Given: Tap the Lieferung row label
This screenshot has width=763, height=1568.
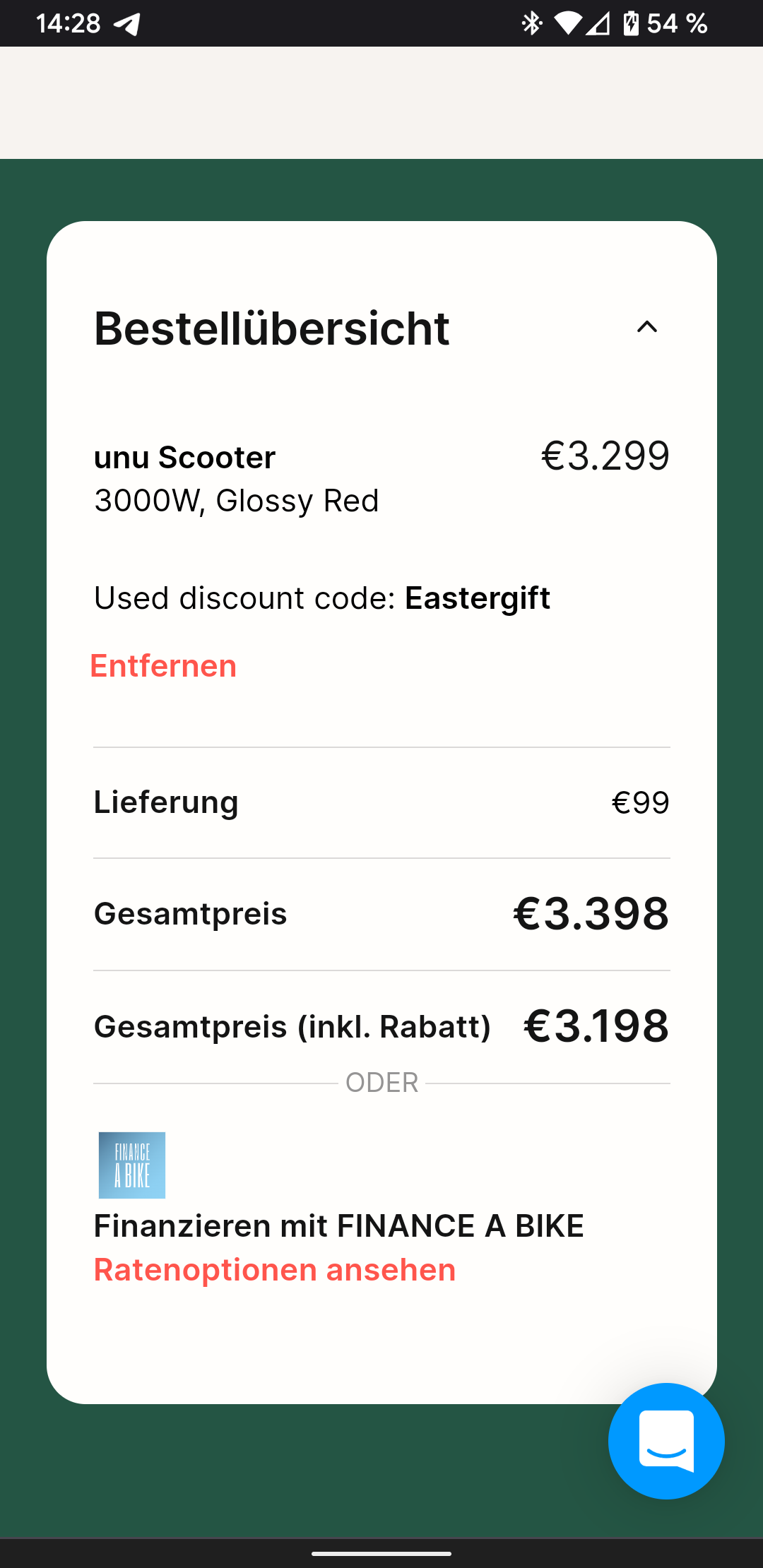Looking at the screenshot, I should (167, 802).
